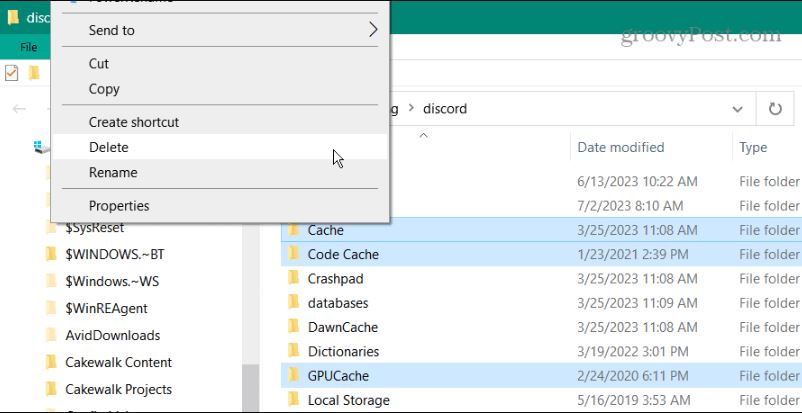Open $SysReset in the navigation tree

[x=95, y=228]
